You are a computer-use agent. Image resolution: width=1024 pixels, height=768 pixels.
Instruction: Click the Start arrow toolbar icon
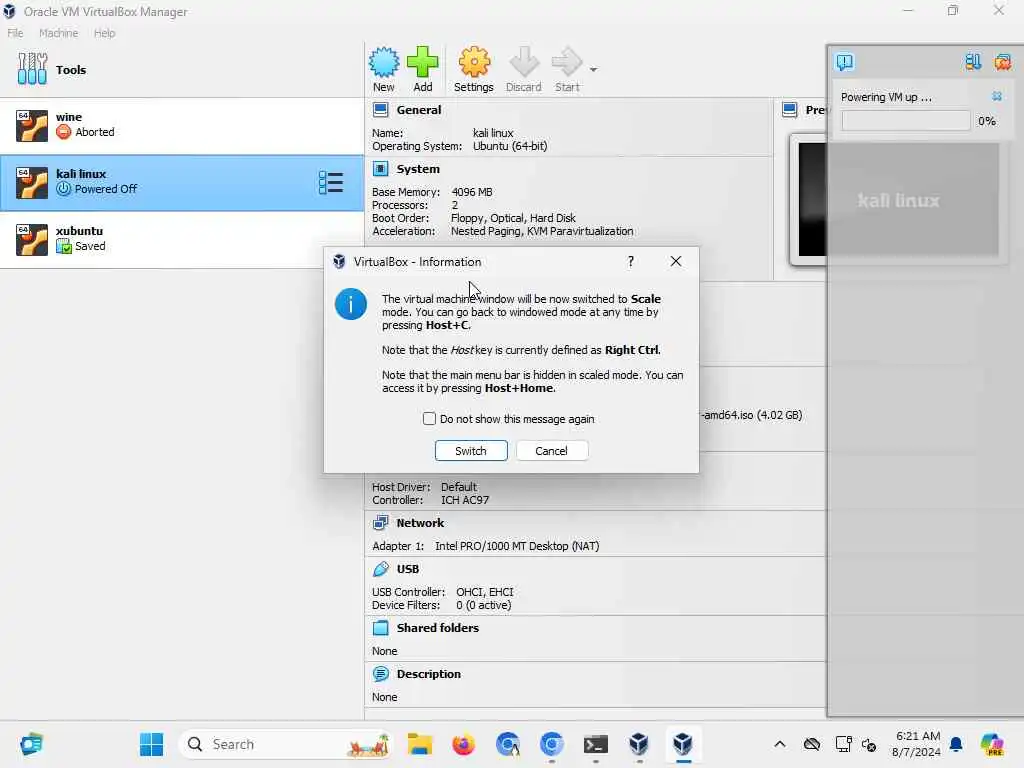pyautogui.click(x=566, y=69)
